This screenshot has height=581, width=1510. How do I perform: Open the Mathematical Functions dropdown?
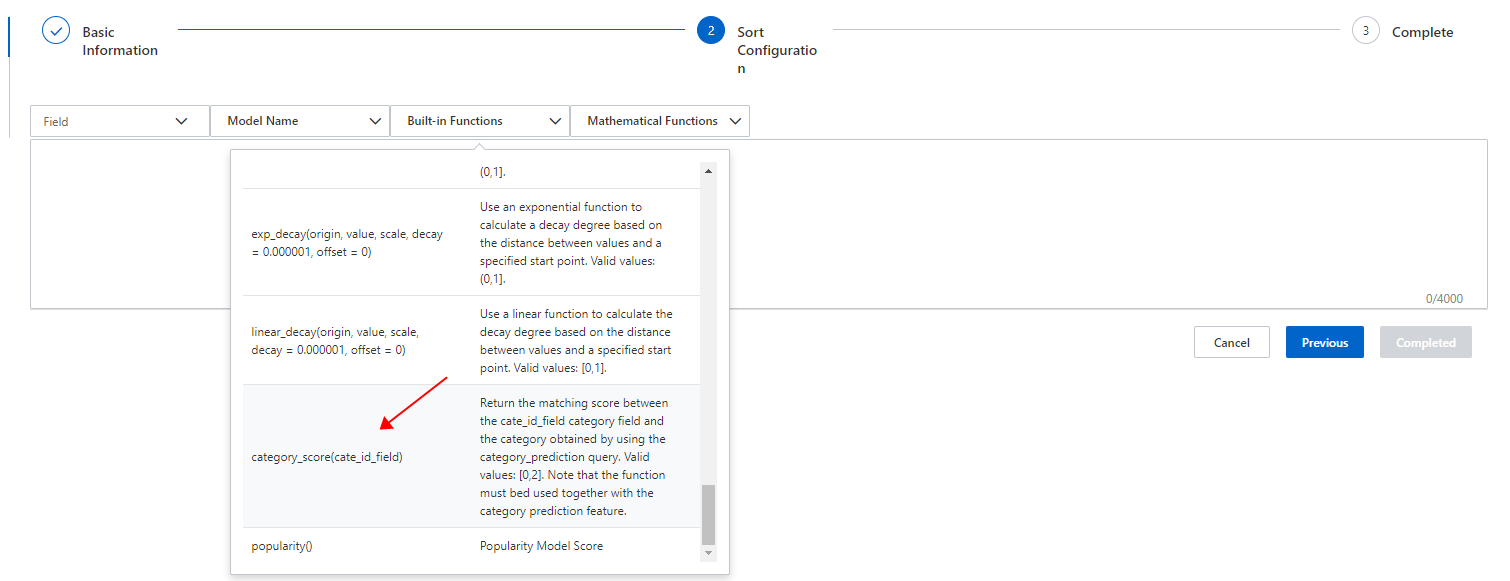[x=660, y=121]
